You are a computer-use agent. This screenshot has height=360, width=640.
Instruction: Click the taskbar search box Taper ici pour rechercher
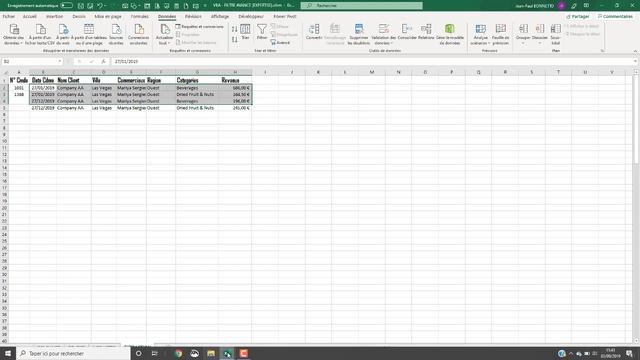(x=73, y=353)
